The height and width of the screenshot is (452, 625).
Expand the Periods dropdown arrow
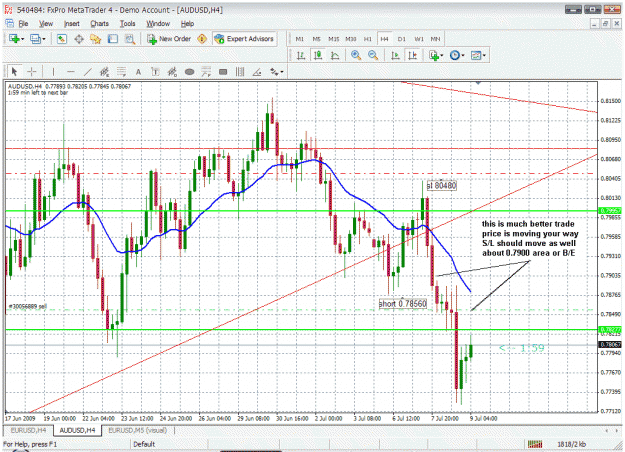[x=463, y=56]
